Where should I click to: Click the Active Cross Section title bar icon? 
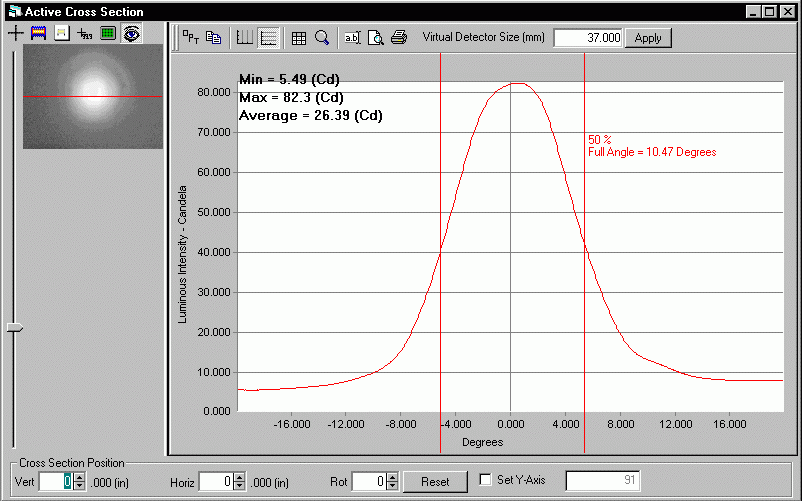click(x=15, y=11)
